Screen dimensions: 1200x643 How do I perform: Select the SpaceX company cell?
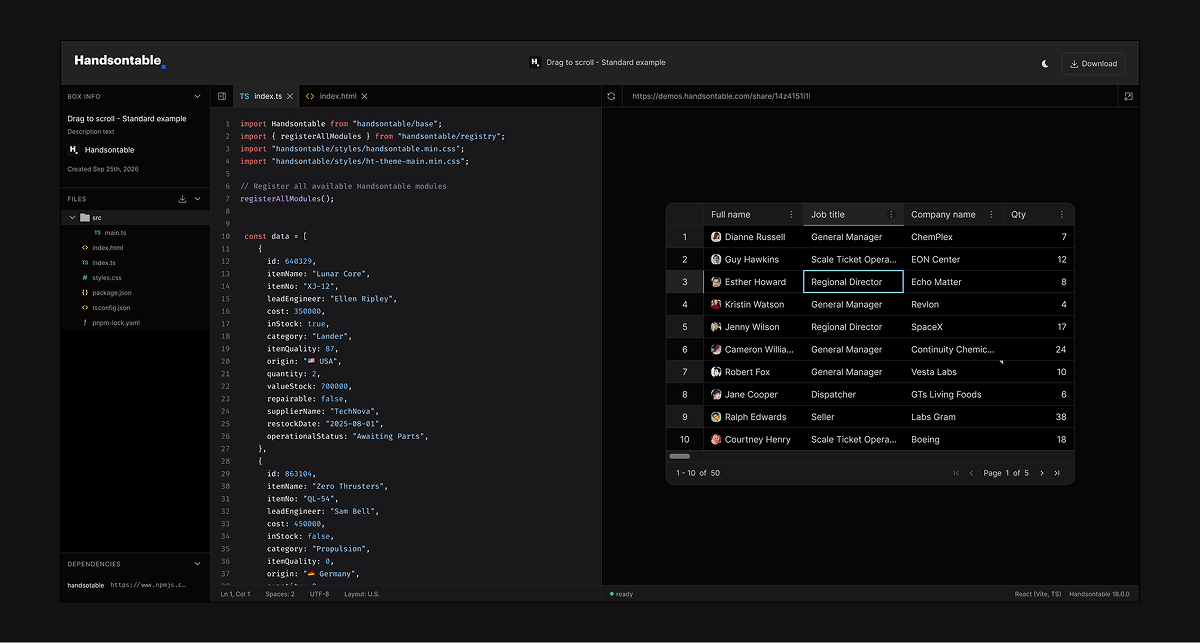(x=953, y=327)
